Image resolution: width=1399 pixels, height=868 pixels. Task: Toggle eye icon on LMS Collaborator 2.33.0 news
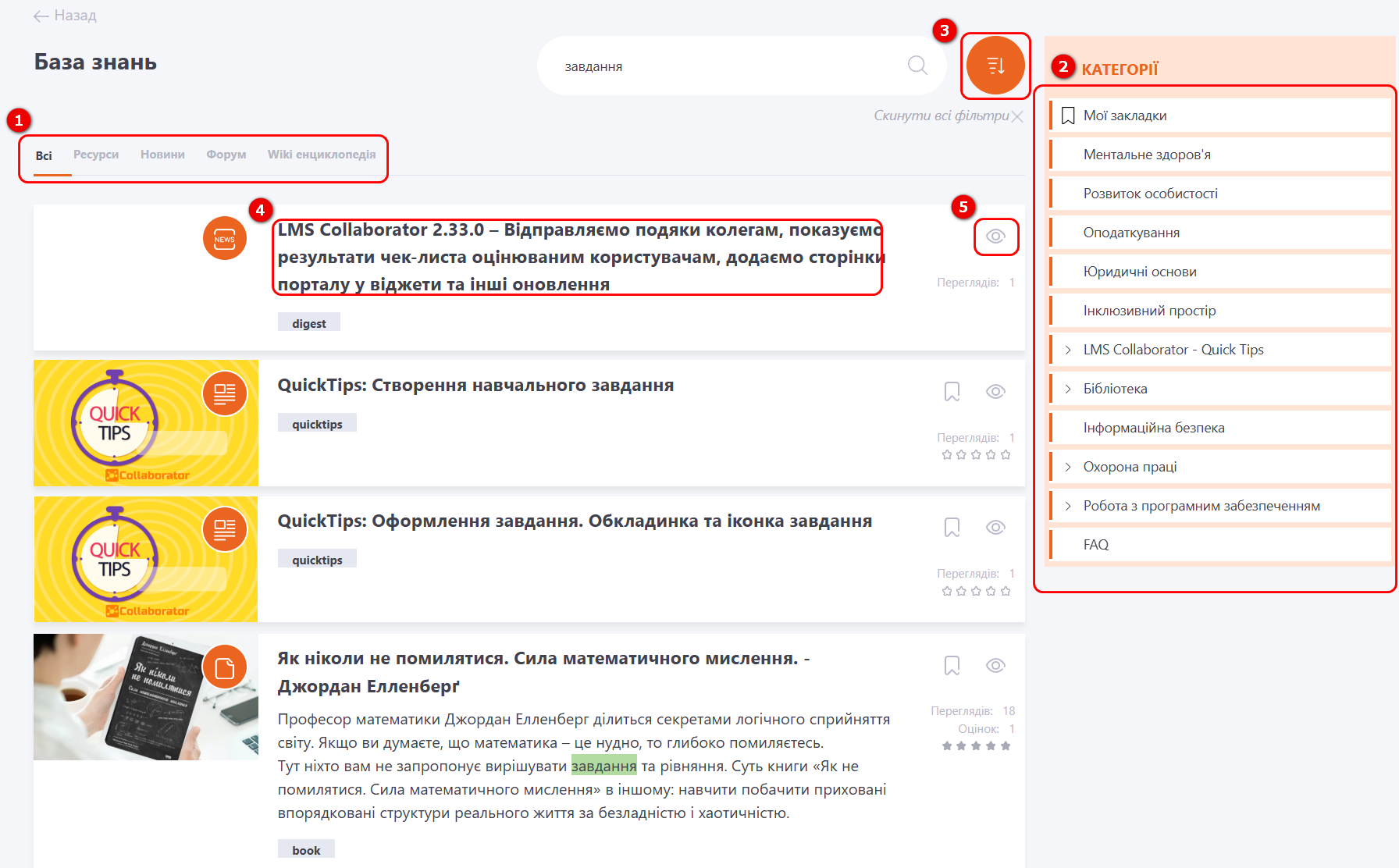pyautogui.click(x=995, y=237)
